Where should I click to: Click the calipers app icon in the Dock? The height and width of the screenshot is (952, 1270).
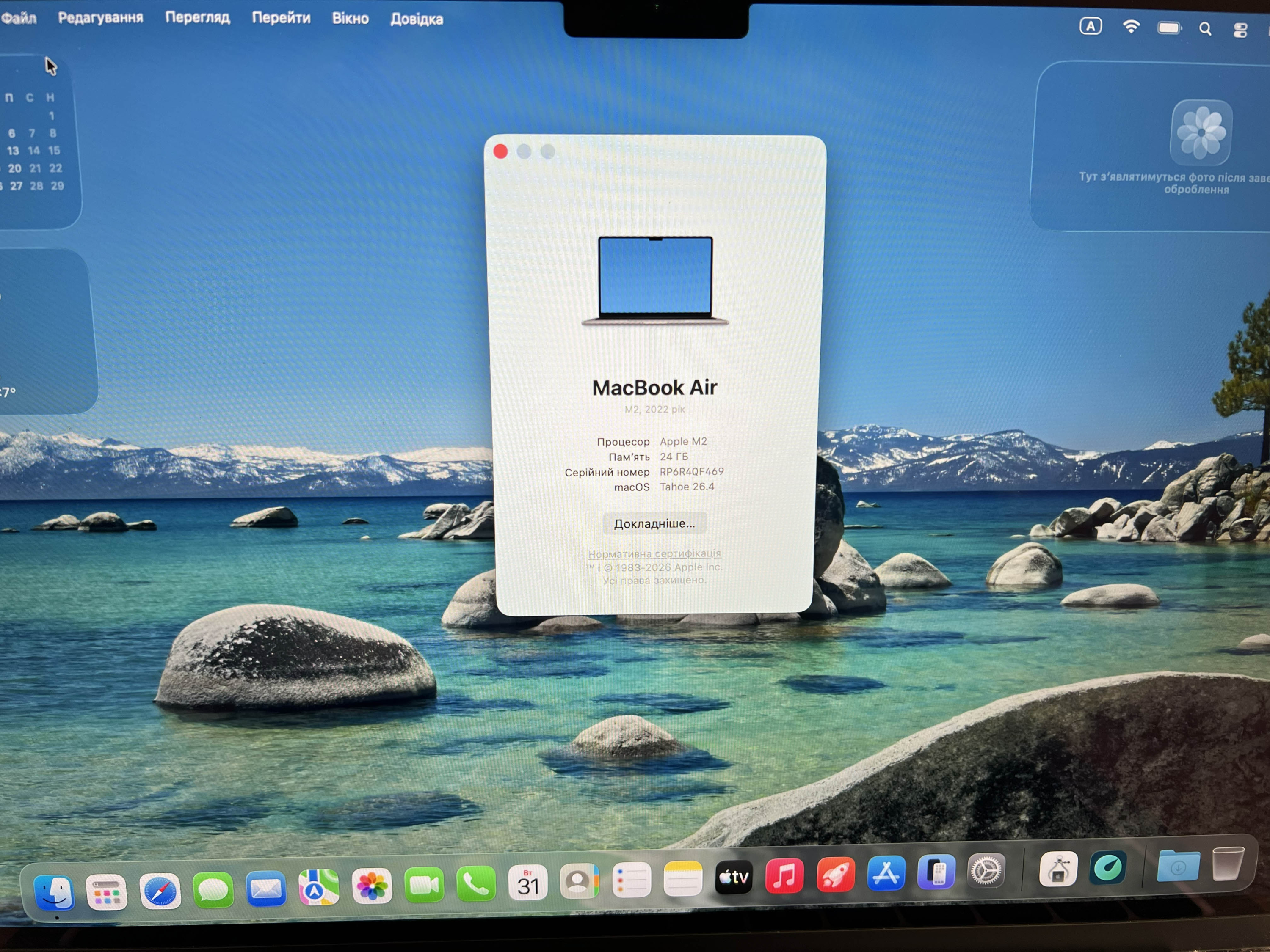pos(1058,869)
